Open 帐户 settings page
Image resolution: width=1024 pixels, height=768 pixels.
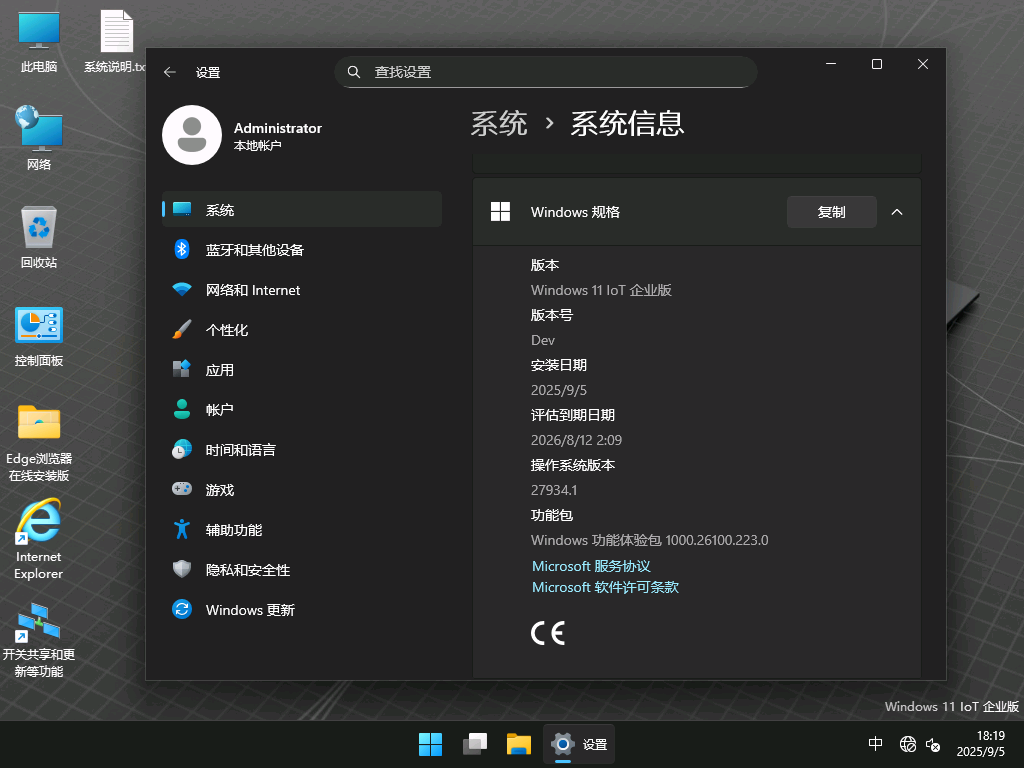302,409
